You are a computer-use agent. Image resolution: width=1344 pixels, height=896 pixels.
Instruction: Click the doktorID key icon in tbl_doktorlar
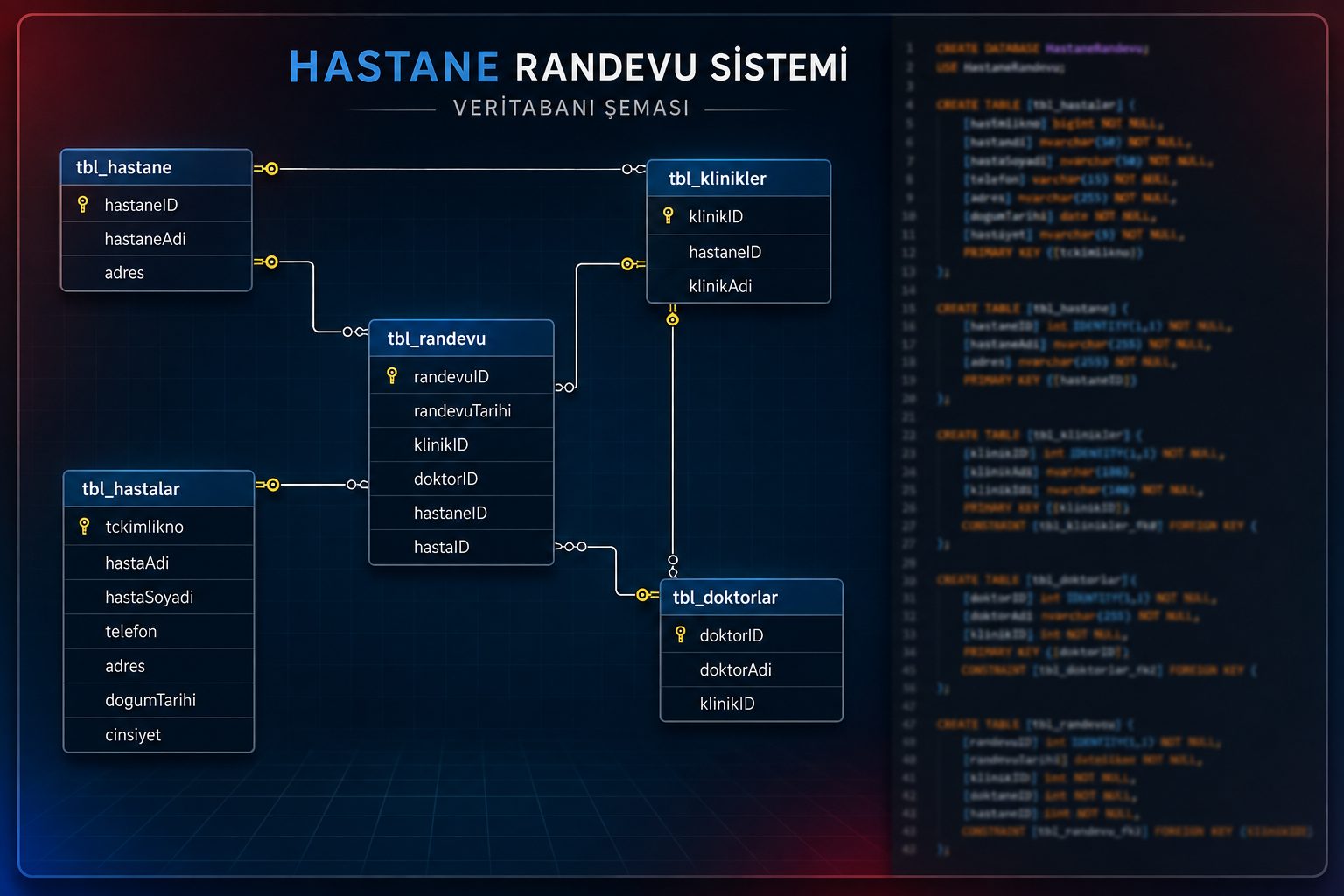[x=680, y=634]
